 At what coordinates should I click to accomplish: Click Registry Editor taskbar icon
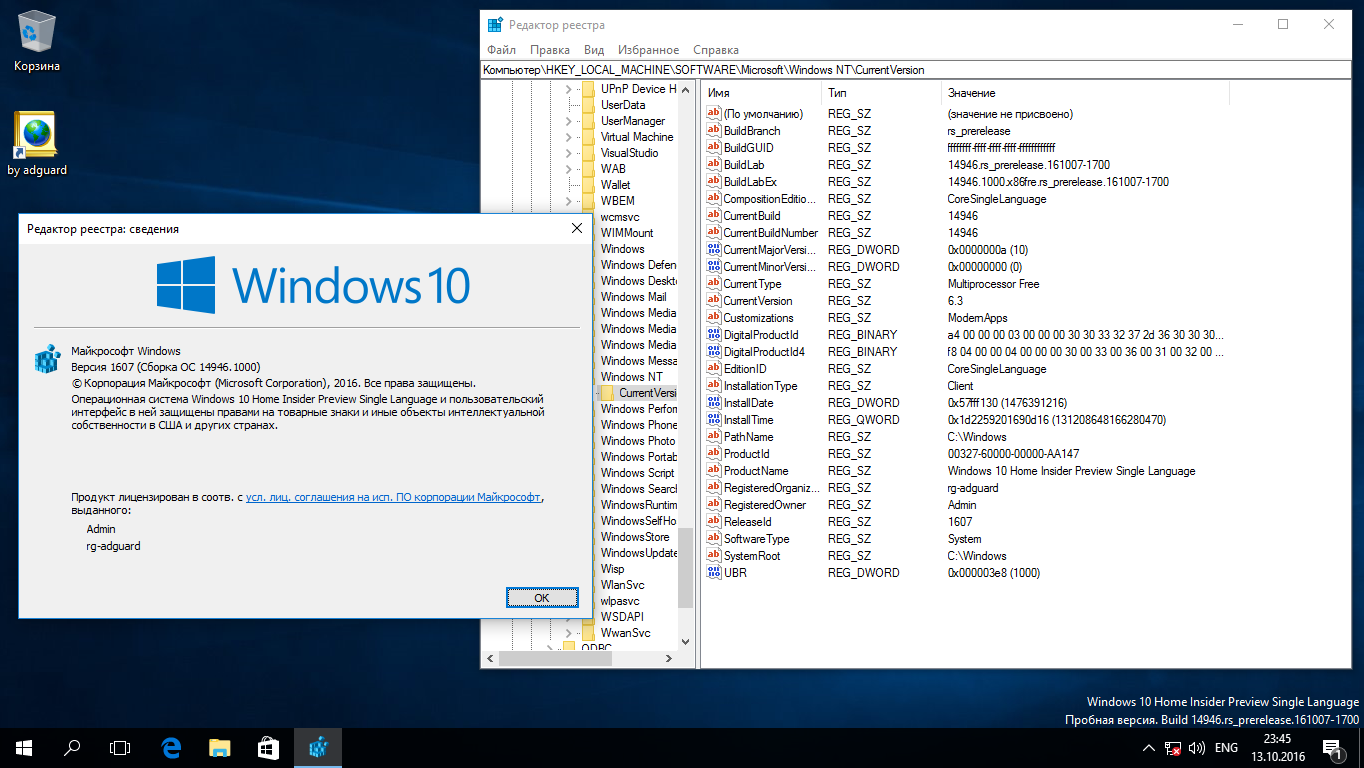tap(318, 747)
